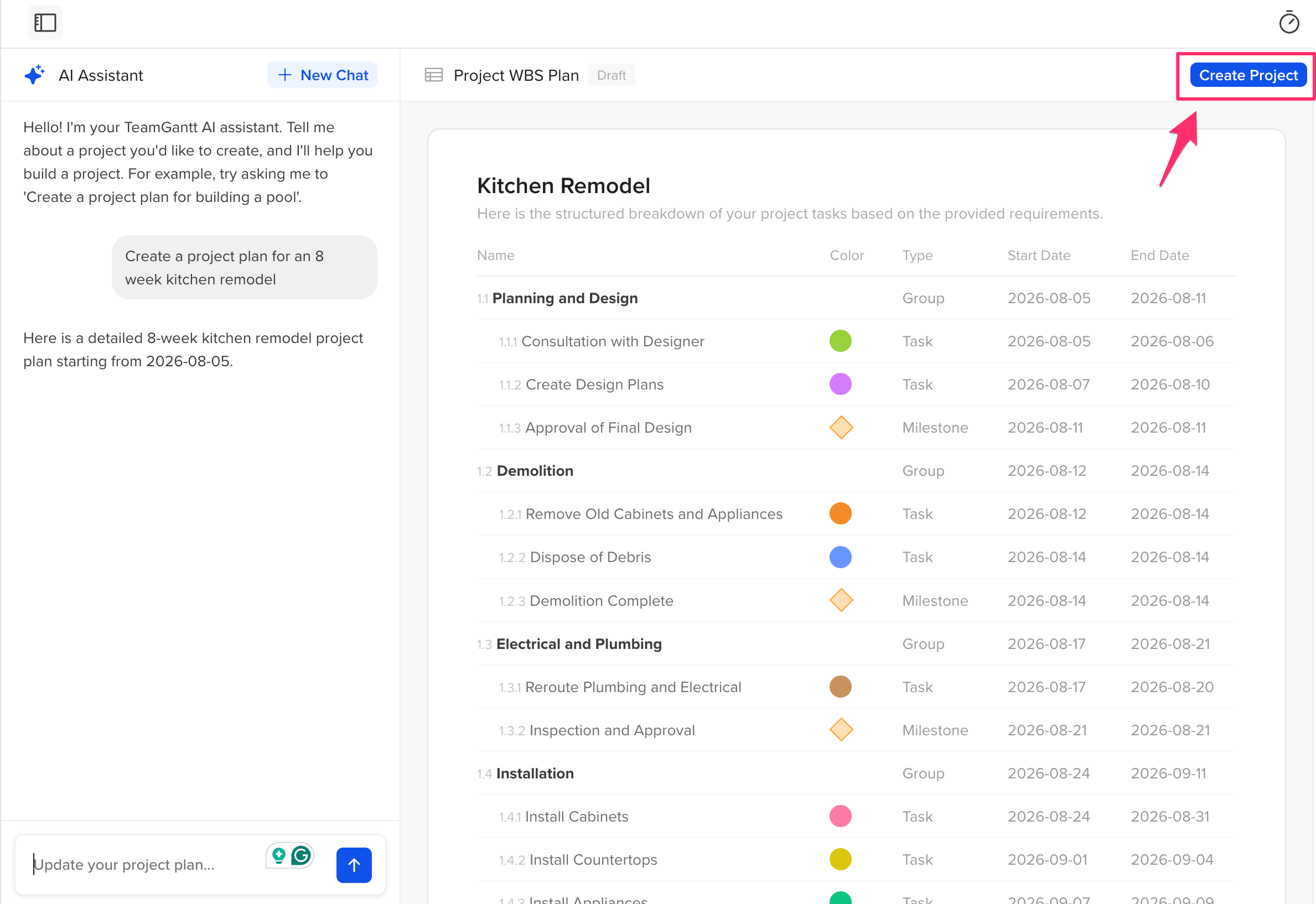The height and width of the screenshot is (904, 1316).
Task: Click the Create Project button
Action: pyautogui.click(x=1248, y=75)
